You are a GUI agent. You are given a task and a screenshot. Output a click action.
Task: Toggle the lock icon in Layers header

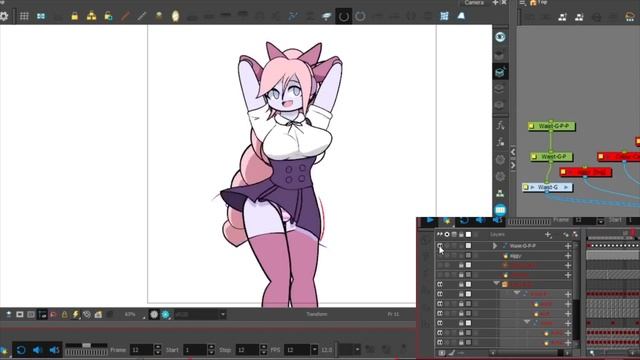coord(461,234)
